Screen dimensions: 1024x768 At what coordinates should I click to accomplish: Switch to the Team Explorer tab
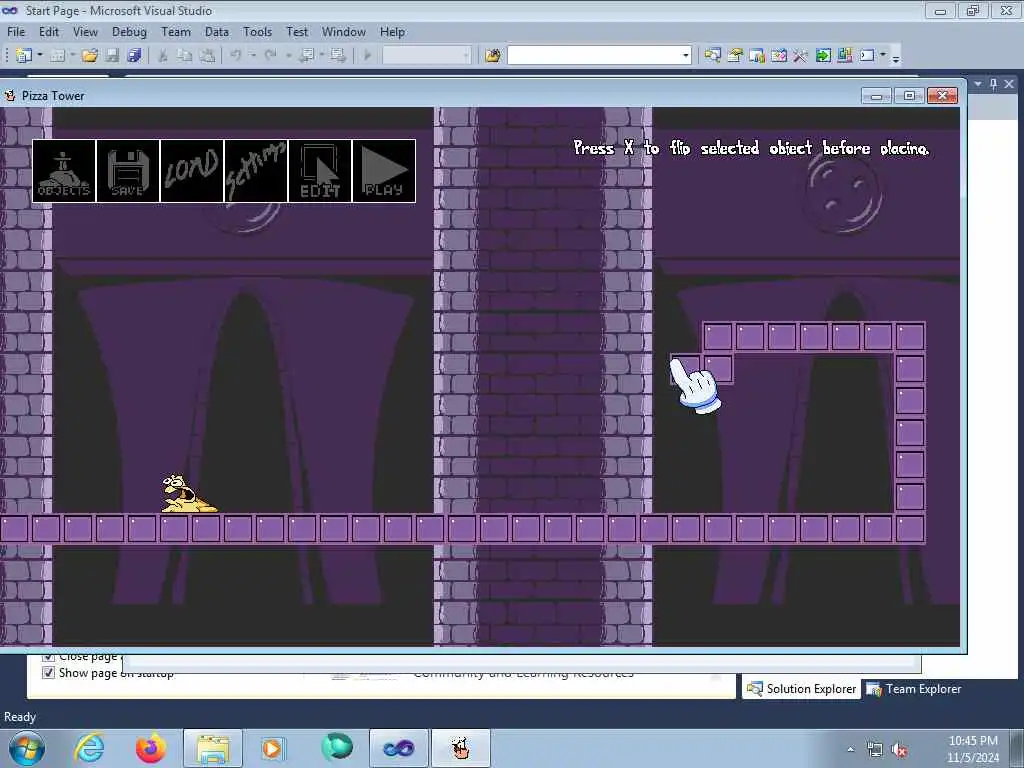tap(914, 688)
